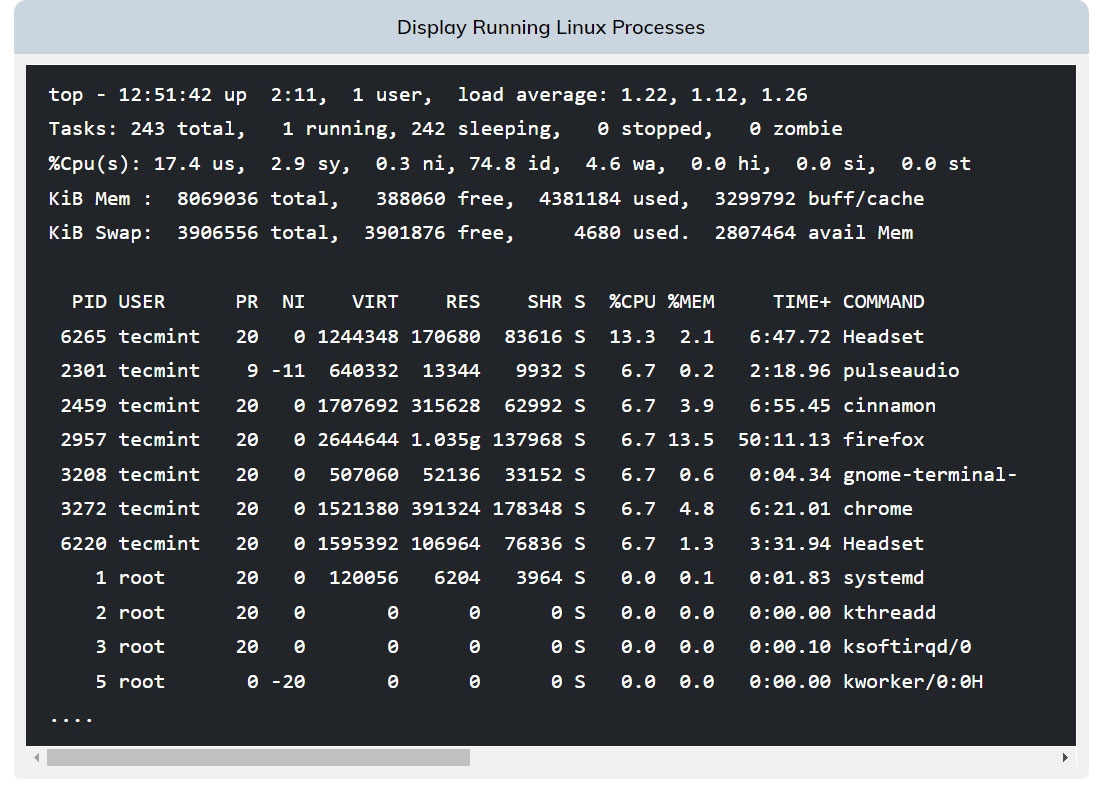Click PID 6265 in Headset row
Screen dimensions: 1106x787
83,336
